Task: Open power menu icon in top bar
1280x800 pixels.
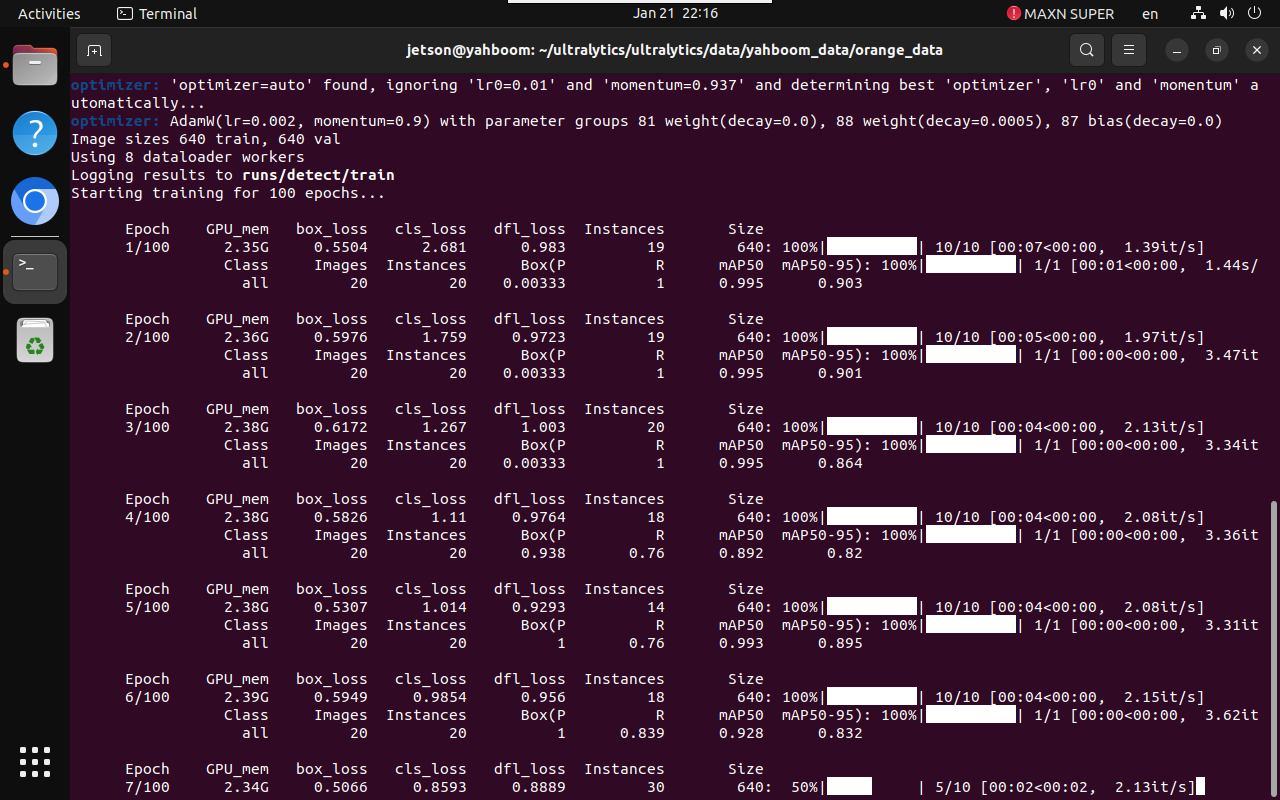Action: tap(1254, 14)
